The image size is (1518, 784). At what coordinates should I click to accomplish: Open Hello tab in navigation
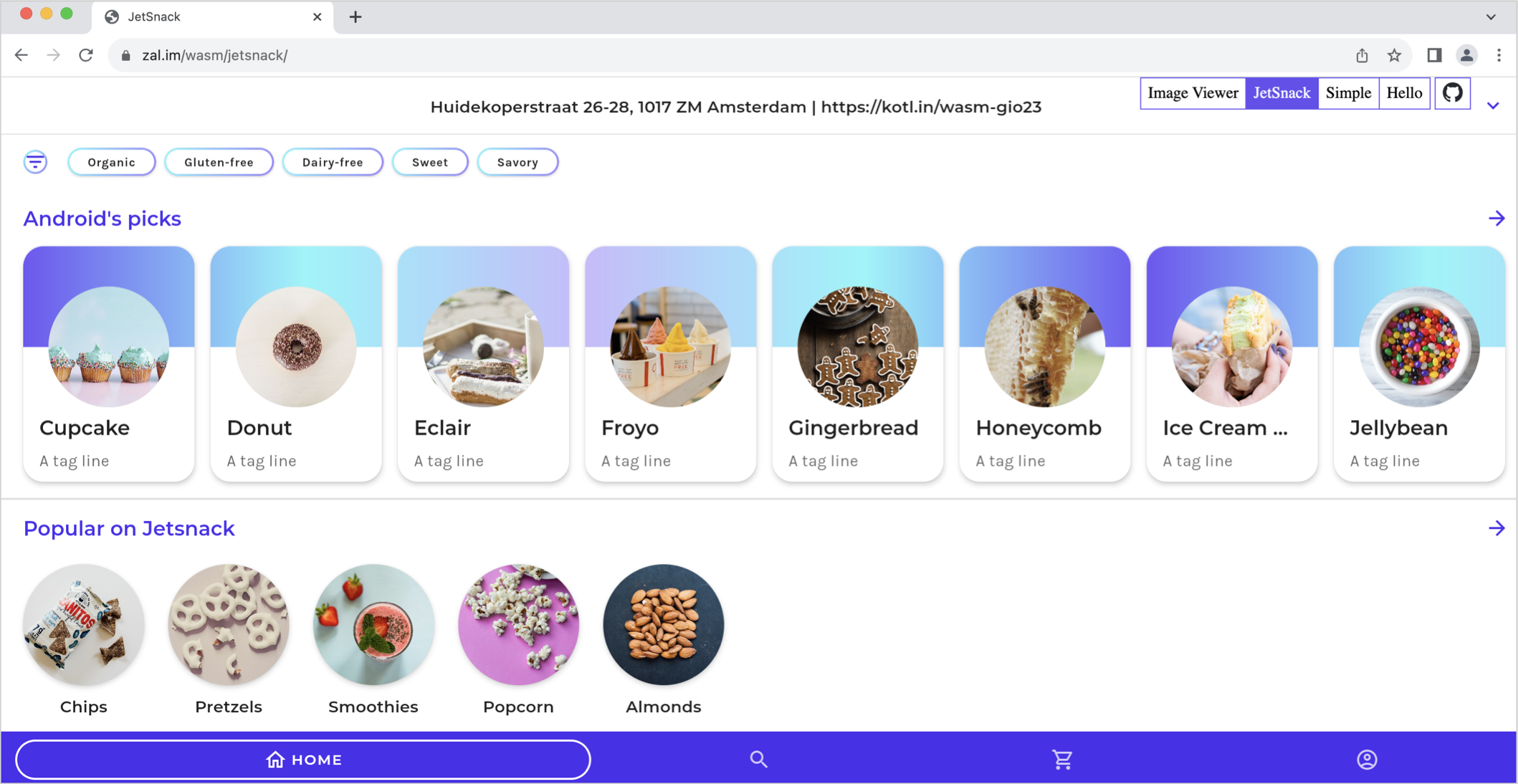pyautogui.click(x=1404, y=93)
